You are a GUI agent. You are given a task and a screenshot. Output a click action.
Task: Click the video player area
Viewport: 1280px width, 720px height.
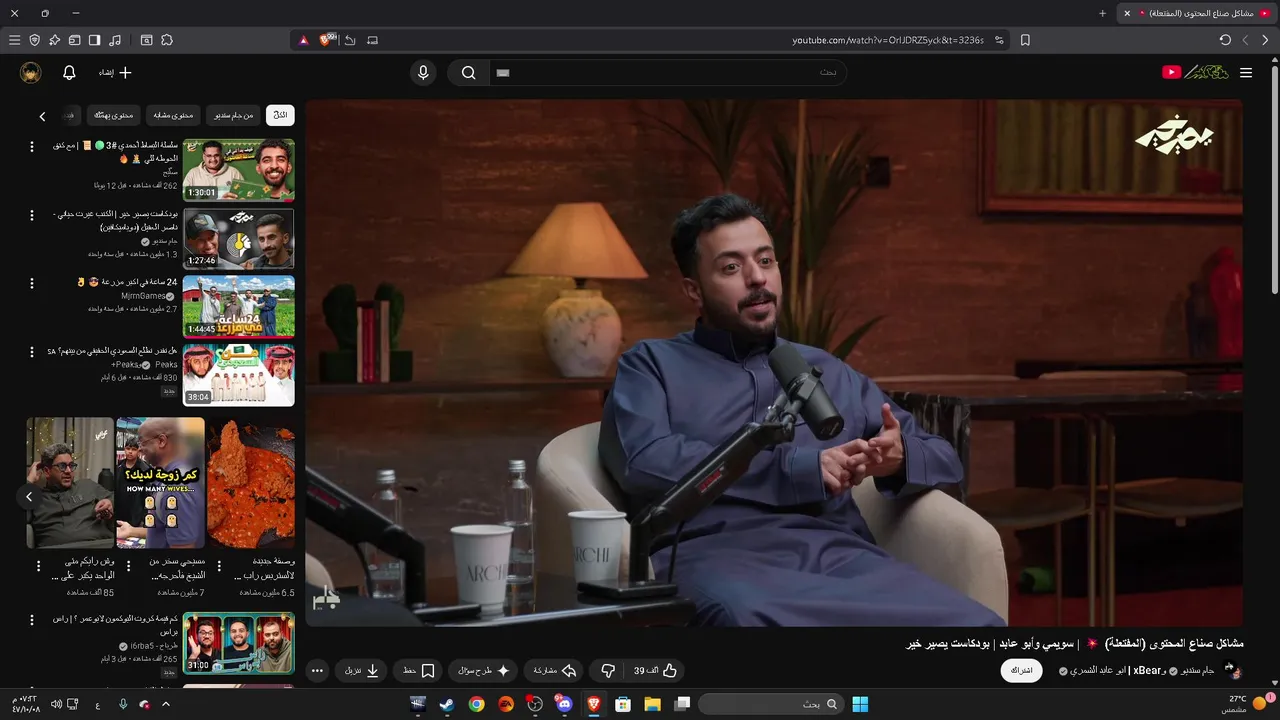coord(774,362)
